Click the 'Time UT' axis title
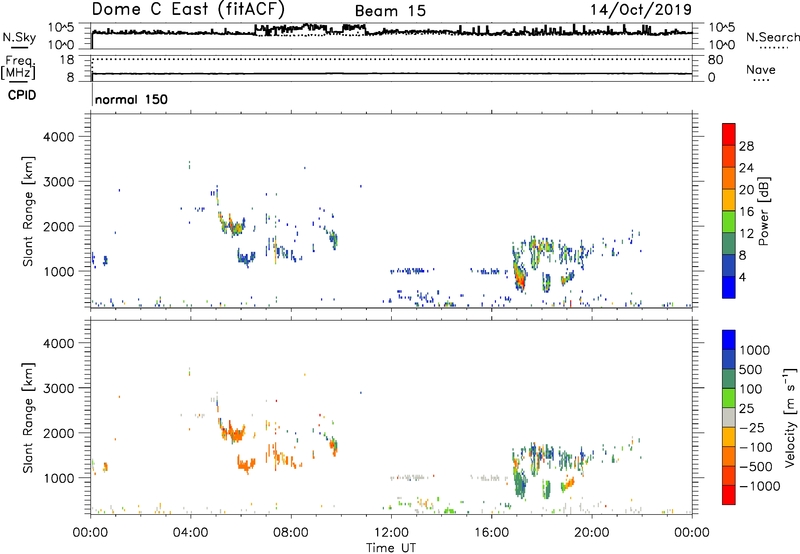Screen dimensions: 800x554 391,548
